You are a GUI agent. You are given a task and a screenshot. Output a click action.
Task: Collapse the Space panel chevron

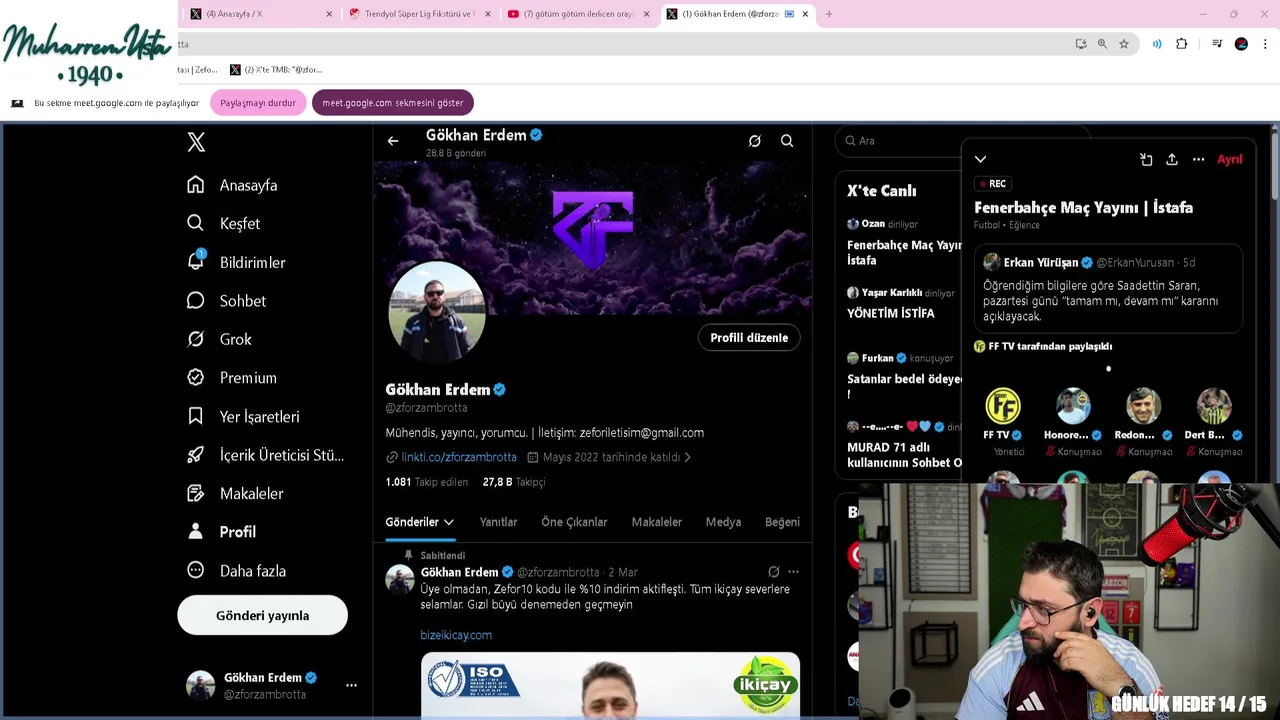980,159
